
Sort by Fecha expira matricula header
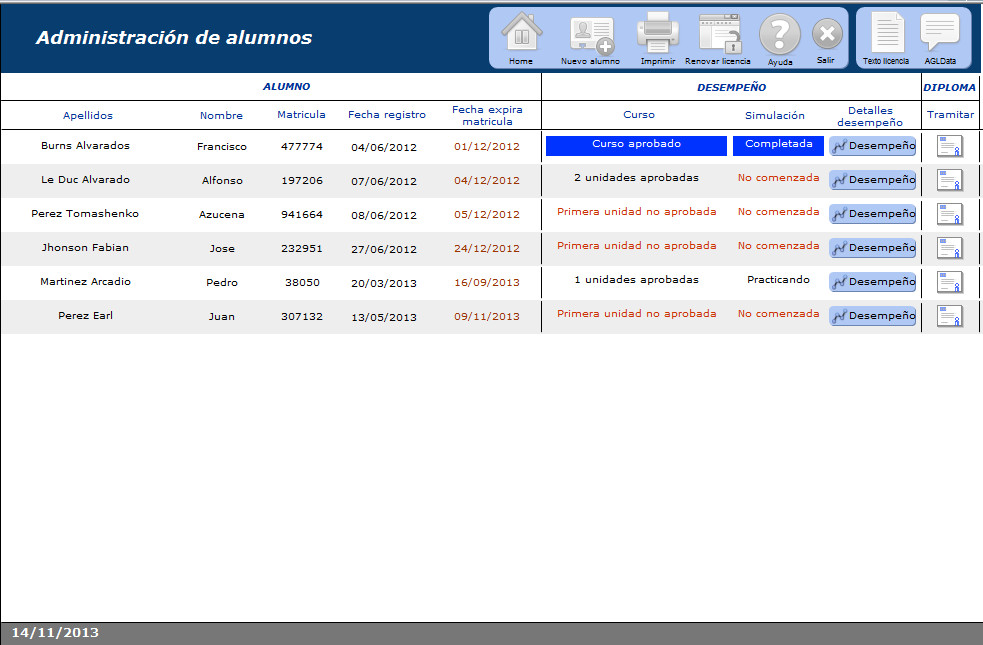[x=487, y=115]
